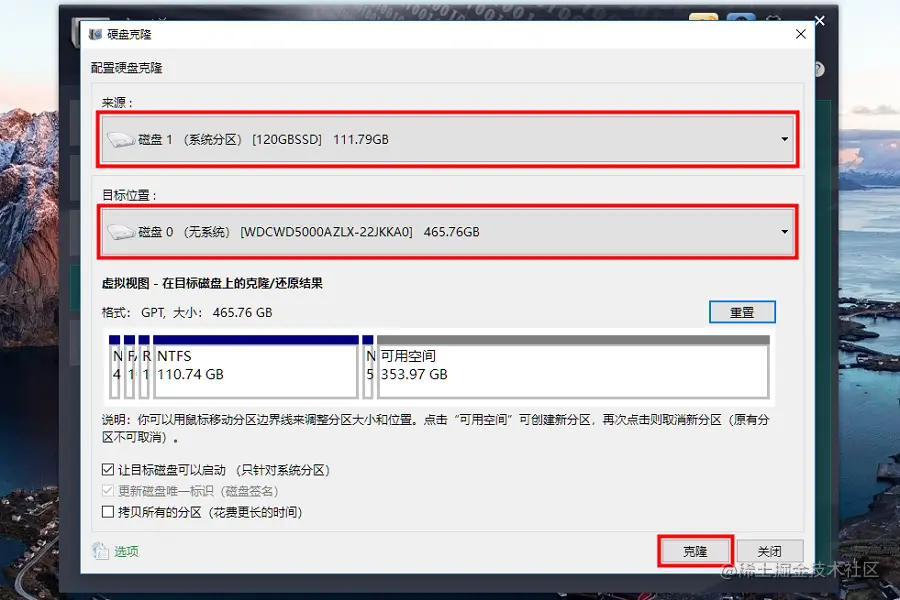Expand the 目标位置 target disk dropdown arrow

point(784,232)
